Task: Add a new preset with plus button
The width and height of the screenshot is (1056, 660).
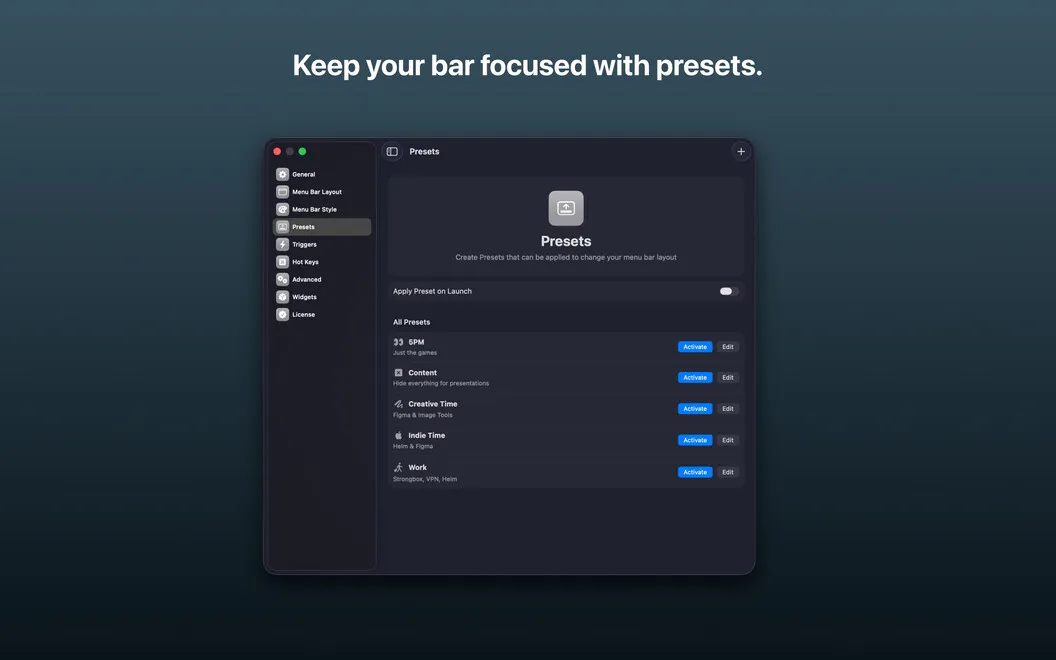Action: point(741,152)
